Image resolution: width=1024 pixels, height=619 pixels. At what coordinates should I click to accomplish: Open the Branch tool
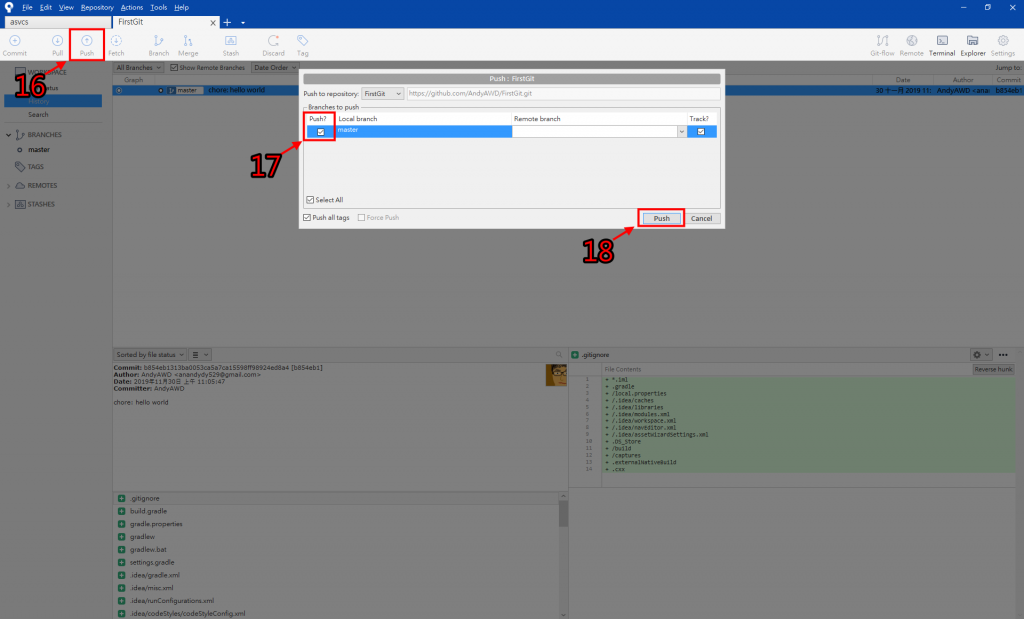pyautogui.click(x=159, y=45)
